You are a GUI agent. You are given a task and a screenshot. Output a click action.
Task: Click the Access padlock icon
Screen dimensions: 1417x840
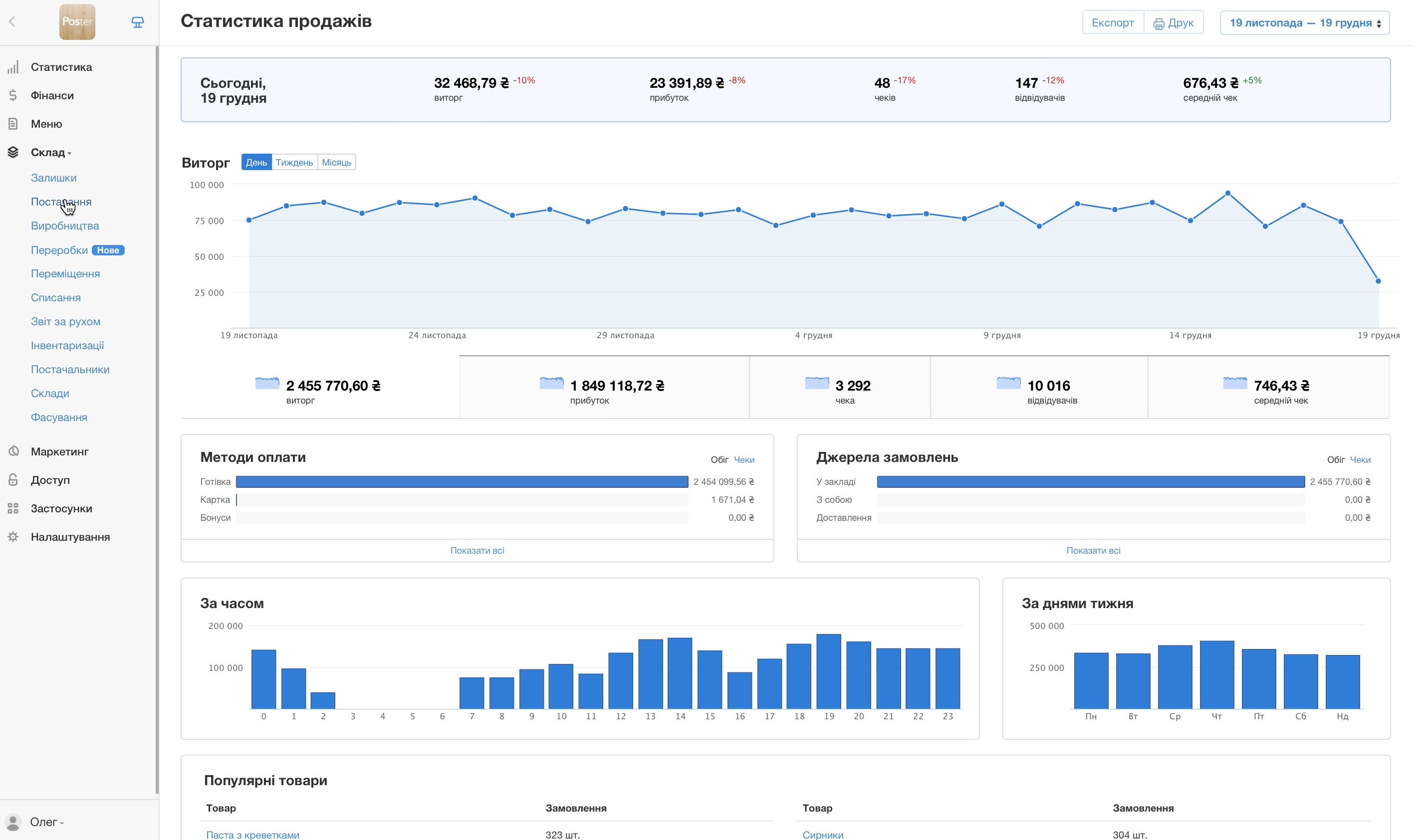(x=13, y=480)
